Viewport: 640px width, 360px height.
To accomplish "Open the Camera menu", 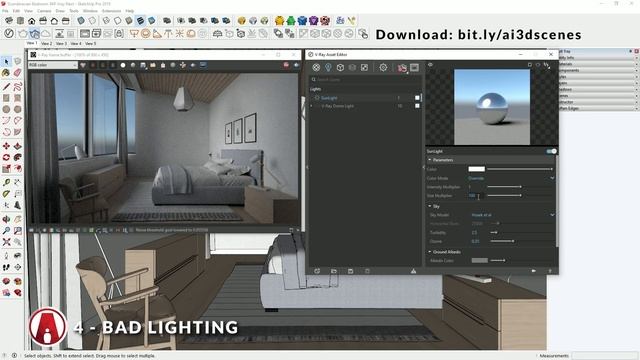I will tap(44, 11).
